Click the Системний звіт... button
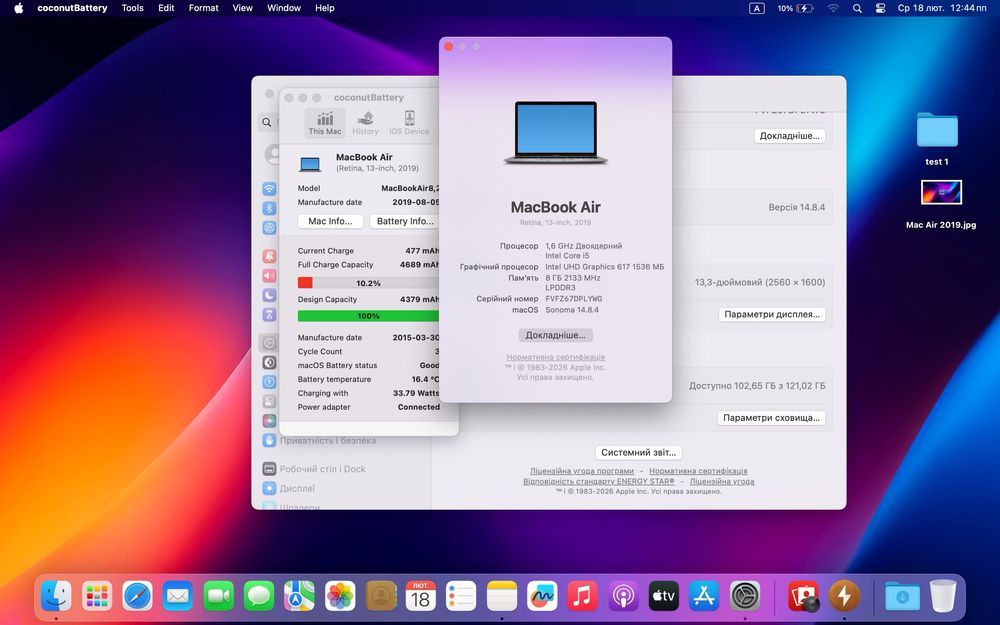1000x625 pixels. pyautogui.click(x=639, y=452)
